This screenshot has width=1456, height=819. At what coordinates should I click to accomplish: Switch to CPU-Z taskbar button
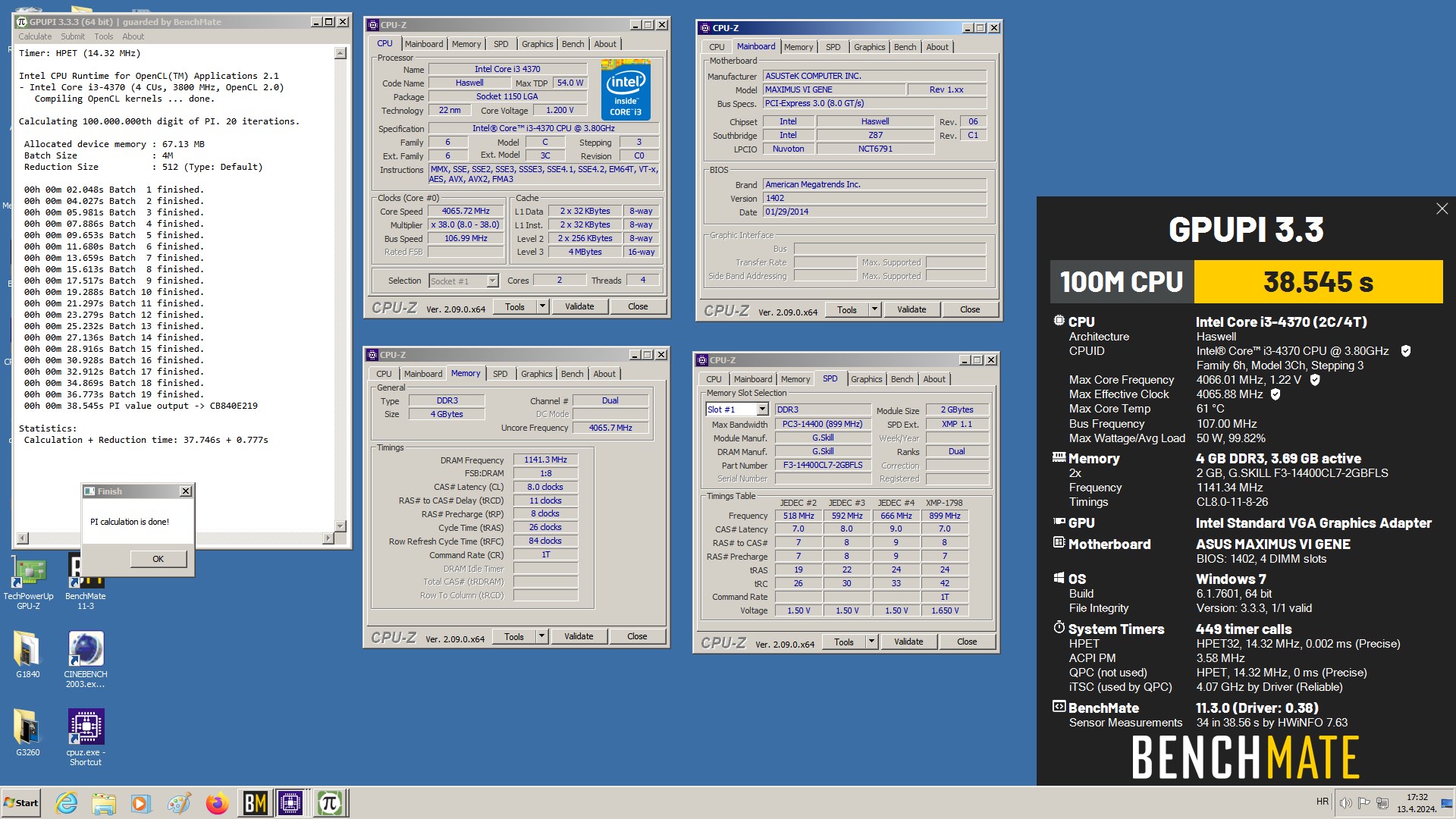291,803
